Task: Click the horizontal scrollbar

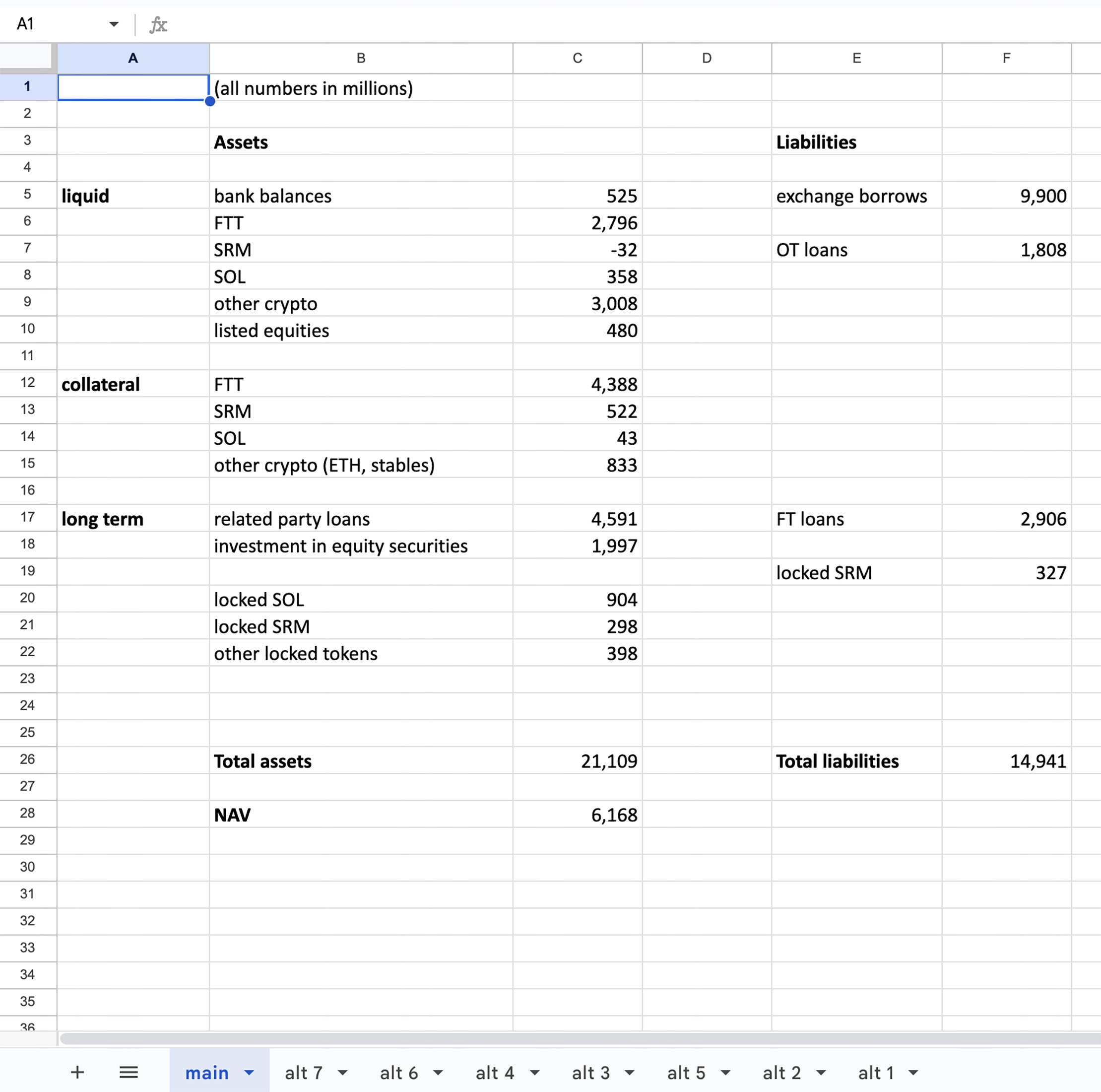Action: (570, 1038)
